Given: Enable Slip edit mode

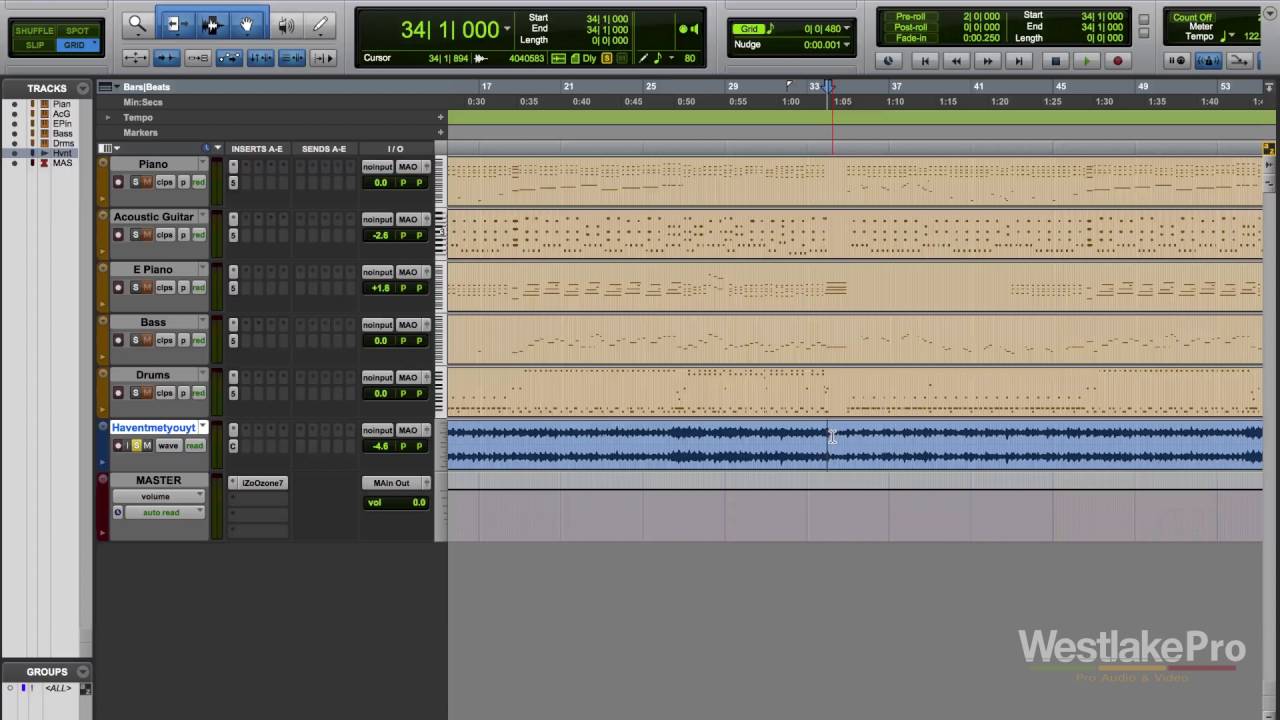Looking at the screenshot, I should (x=35, y=45).
